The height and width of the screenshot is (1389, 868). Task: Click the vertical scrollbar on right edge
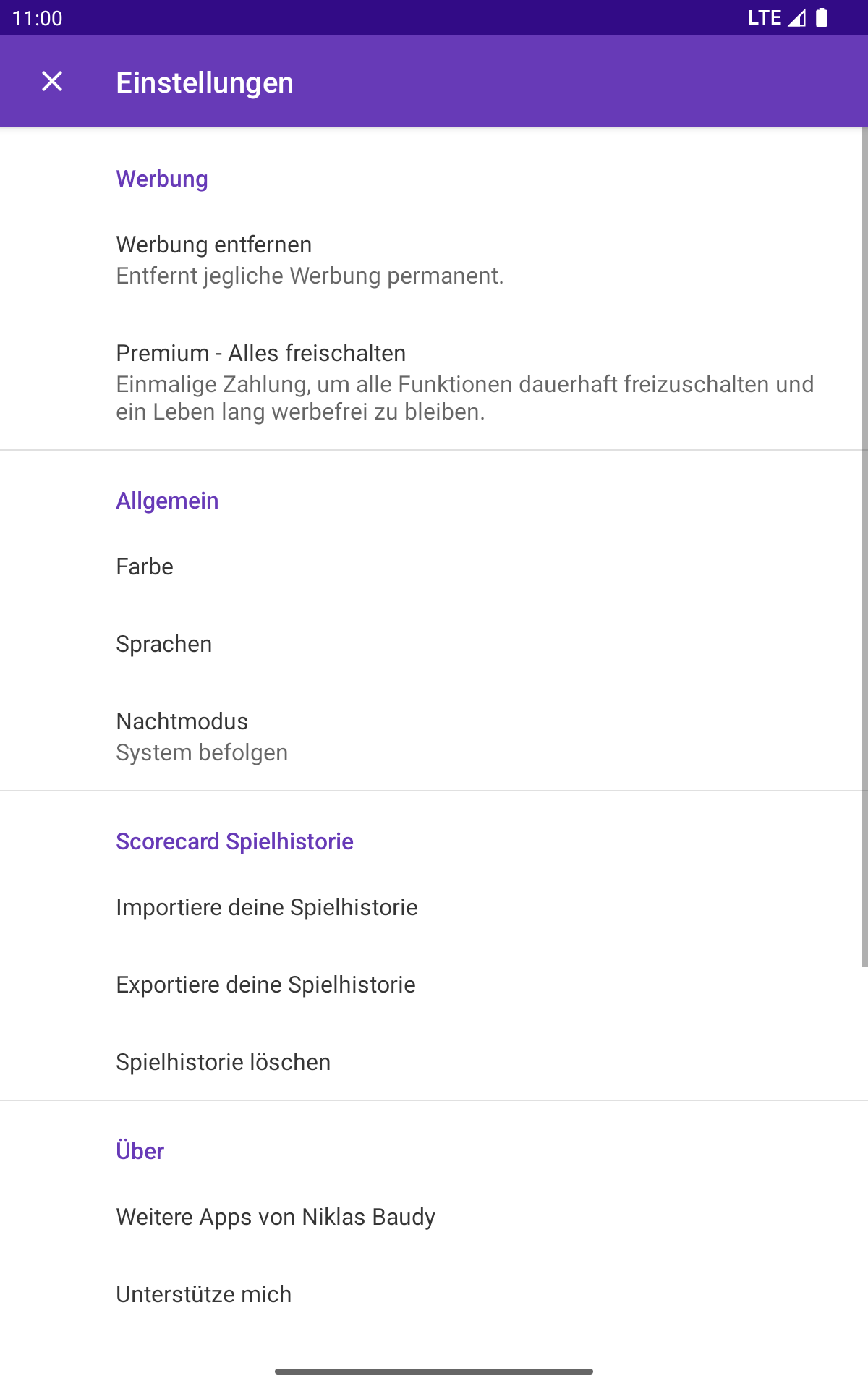click(864, 547)
